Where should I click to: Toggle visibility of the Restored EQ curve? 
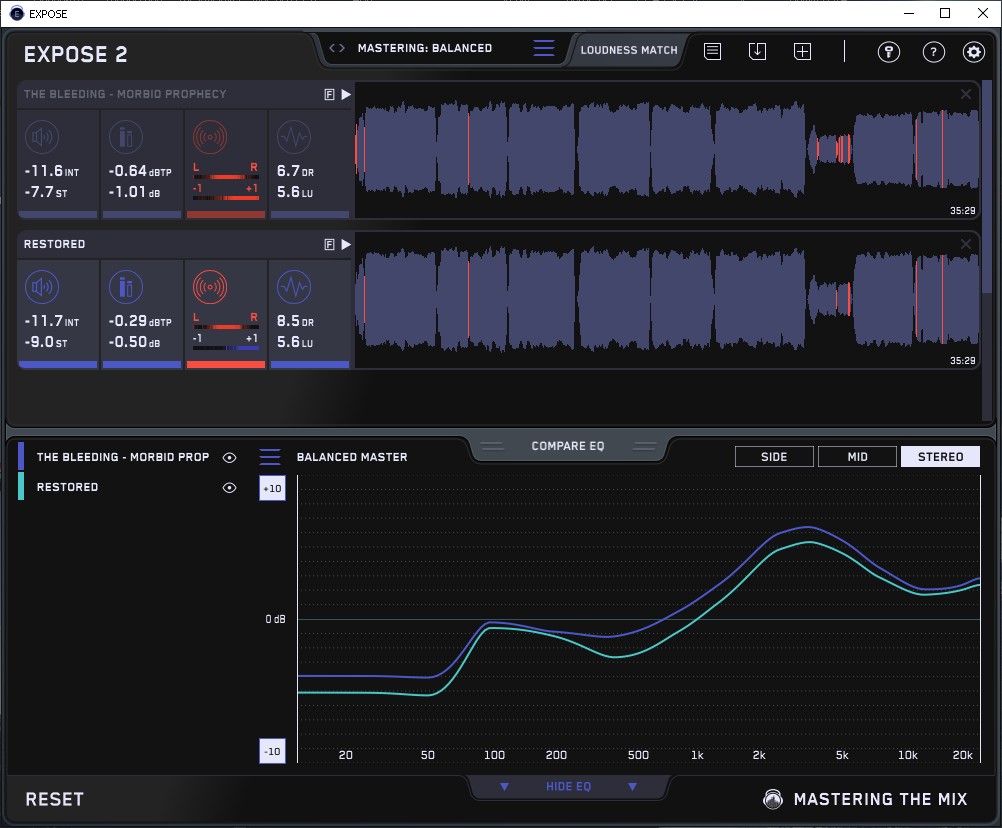(229, 487)
